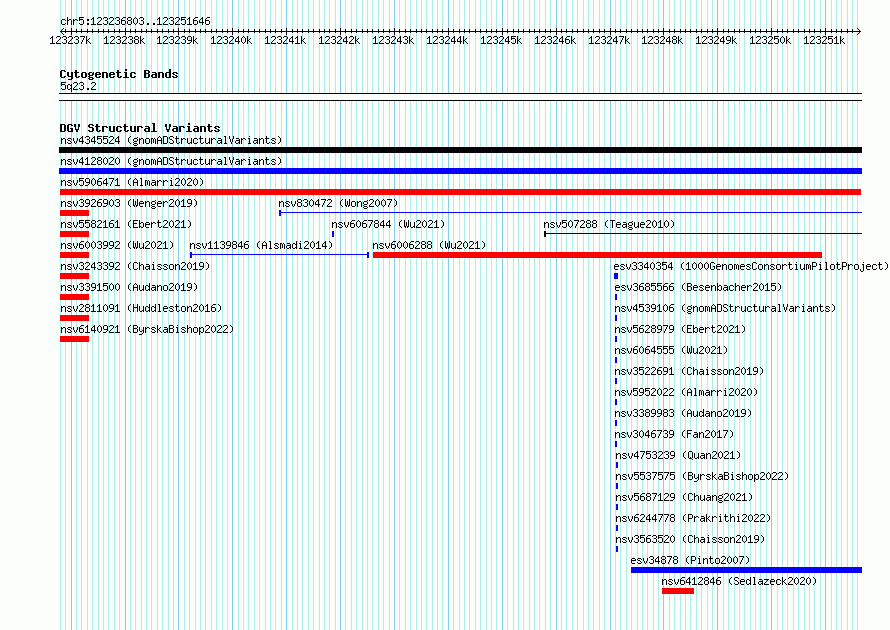Select nsv830472 (Wong2007) label
This screenshot has height=630, width=890.
(x=338, y=203)
